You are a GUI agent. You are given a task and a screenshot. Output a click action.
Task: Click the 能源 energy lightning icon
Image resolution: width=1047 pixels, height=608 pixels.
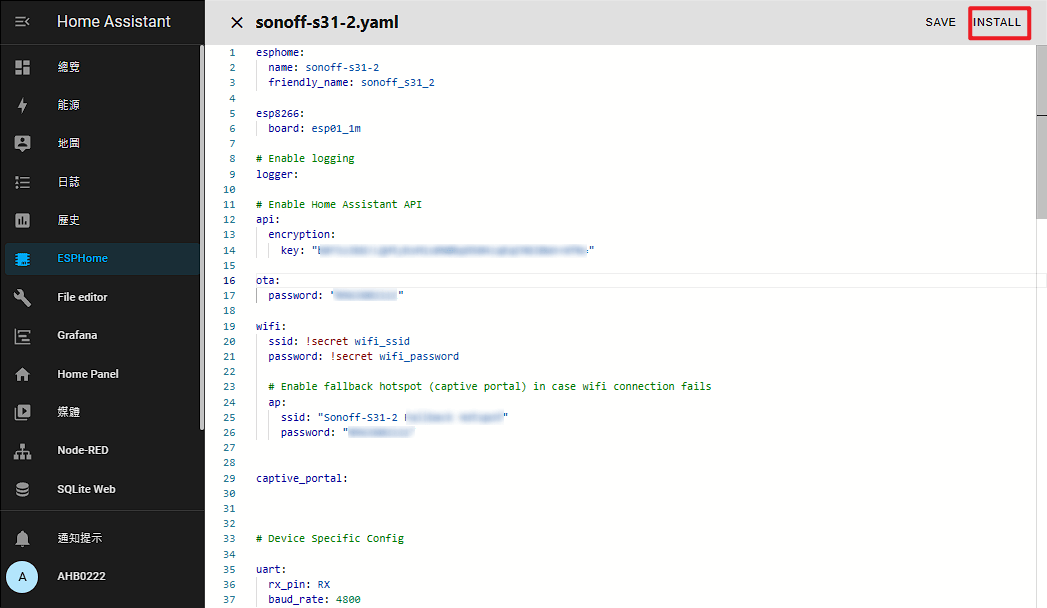coord(22,104)
